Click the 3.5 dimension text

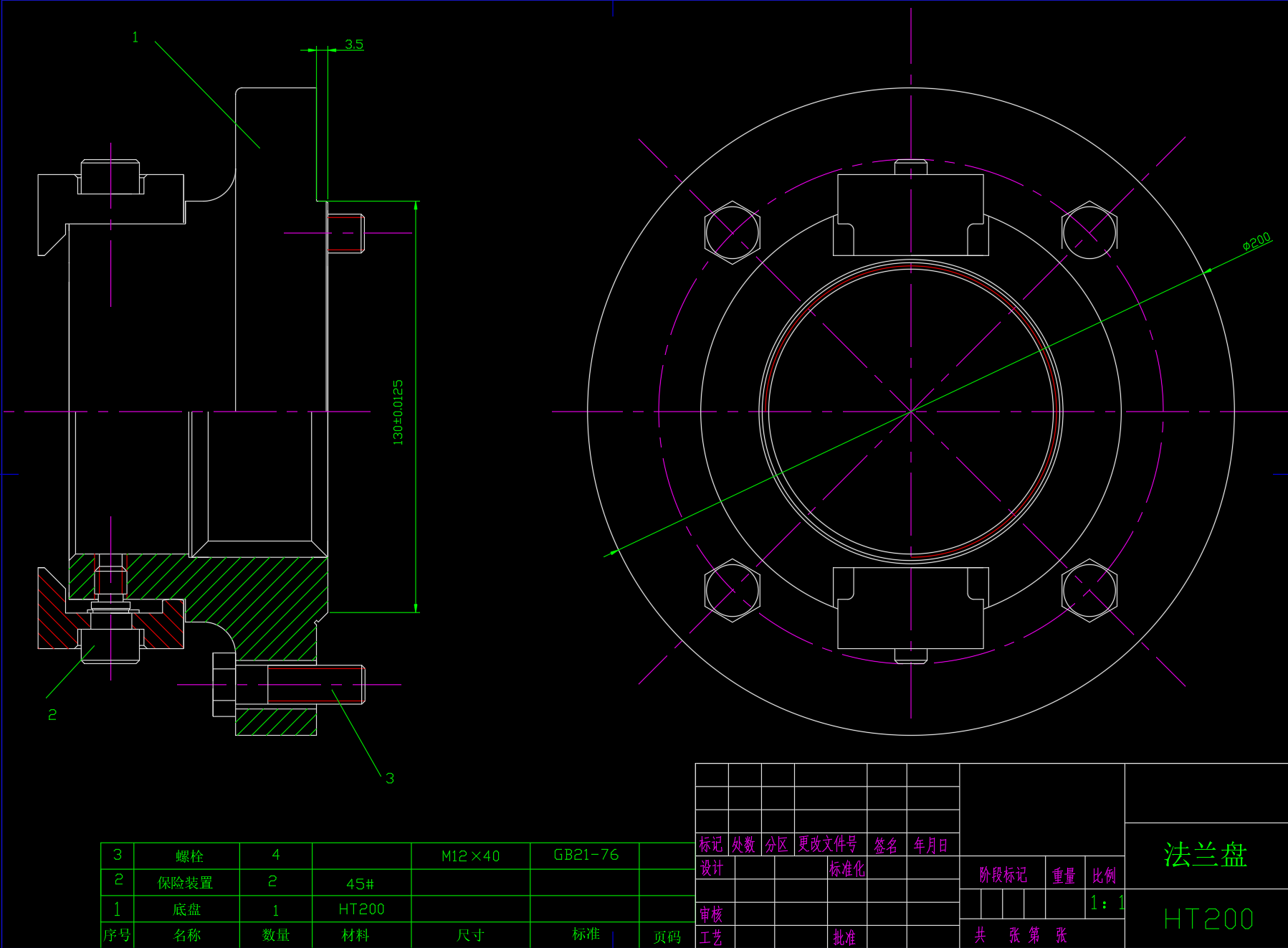pos(354,44)
